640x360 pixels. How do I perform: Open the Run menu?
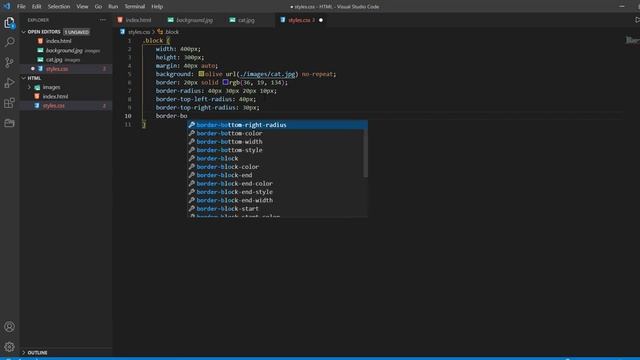(x=113, y=7)
